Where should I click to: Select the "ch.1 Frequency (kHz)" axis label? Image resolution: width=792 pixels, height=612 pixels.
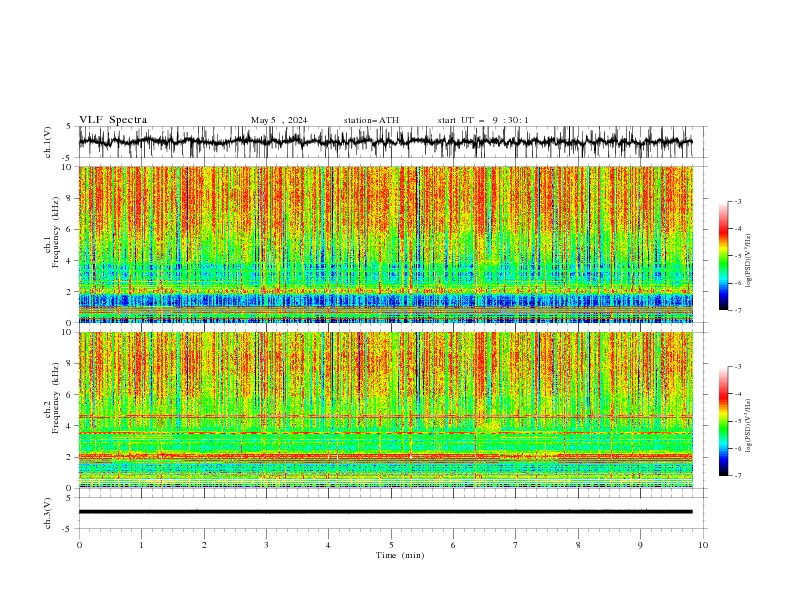[x=52, y=244]
